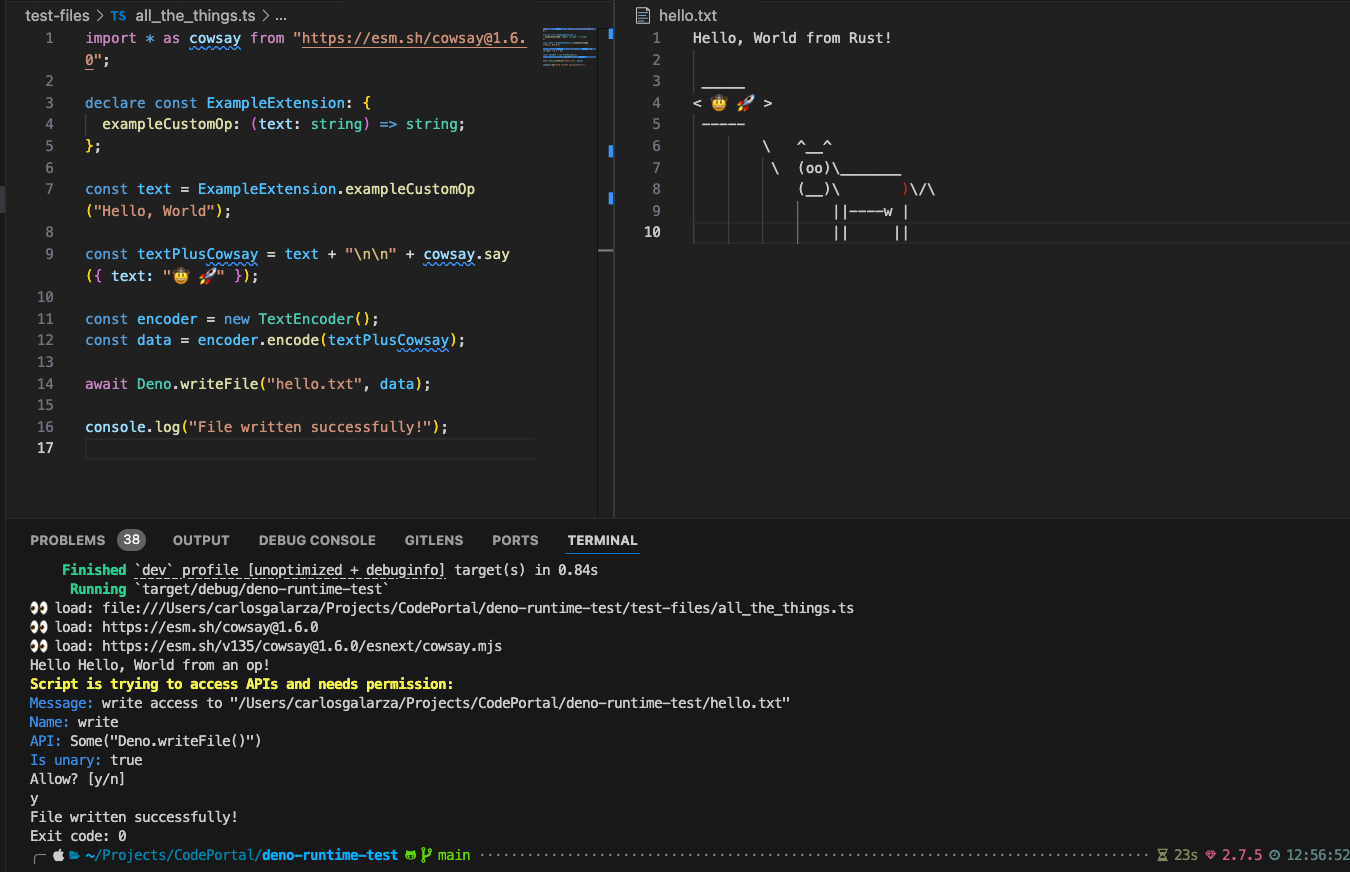The height and width of the screenshot is (872, 1350).
Task: Click the git branch icon beside main
Action: [426, 856]
